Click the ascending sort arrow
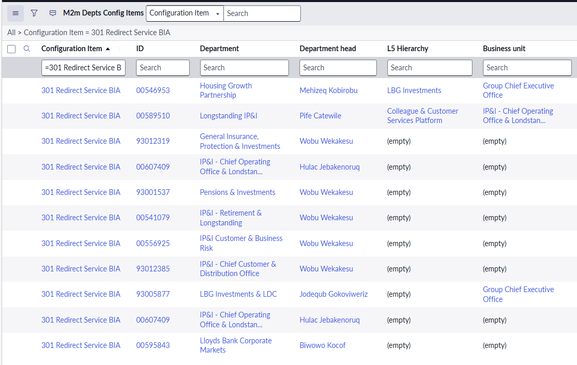Screen dimensions: 577x365 coord(108,49)
